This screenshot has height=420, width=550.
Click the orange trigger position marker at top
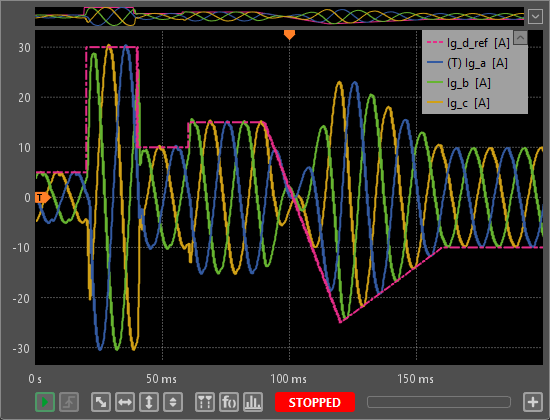click(289, 34)
